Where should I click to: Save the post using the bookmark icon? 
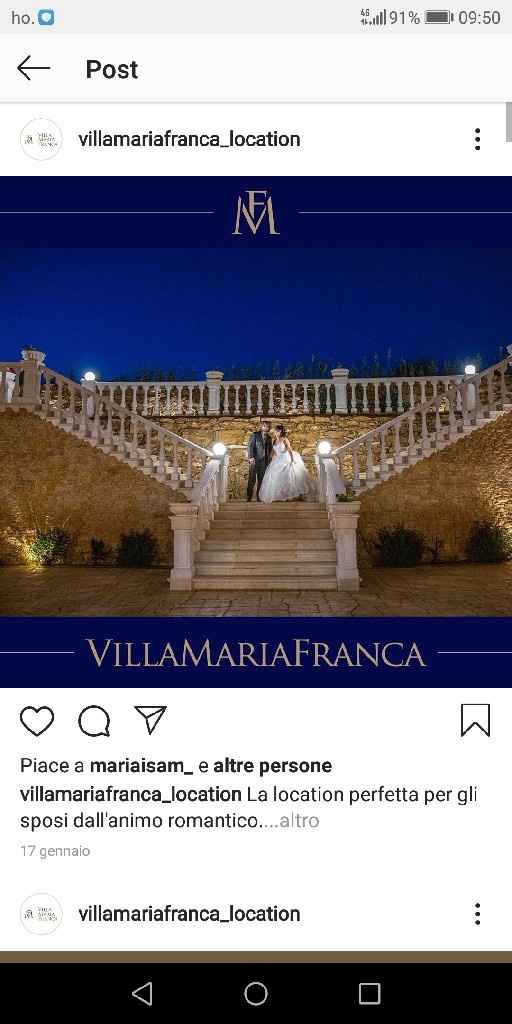(x=475, y=720)
